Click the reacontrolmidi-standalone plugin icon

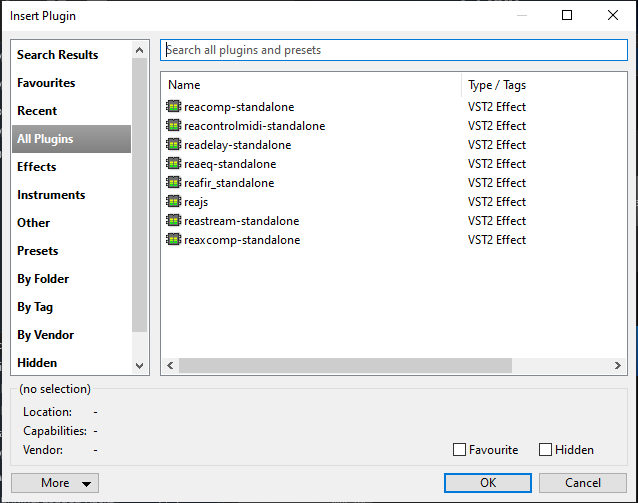[174, 125]
